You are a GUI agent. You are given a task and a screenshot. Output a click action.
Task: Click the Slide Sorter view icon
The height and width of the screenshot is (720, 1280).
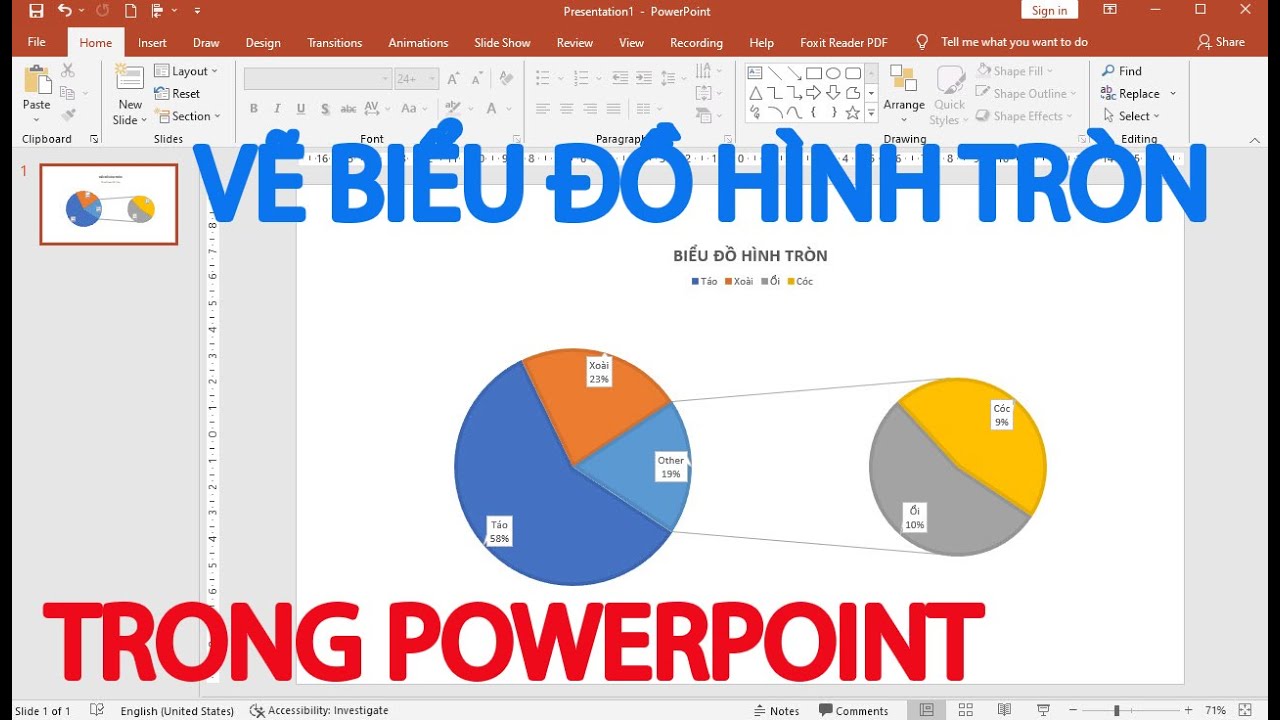965,710
